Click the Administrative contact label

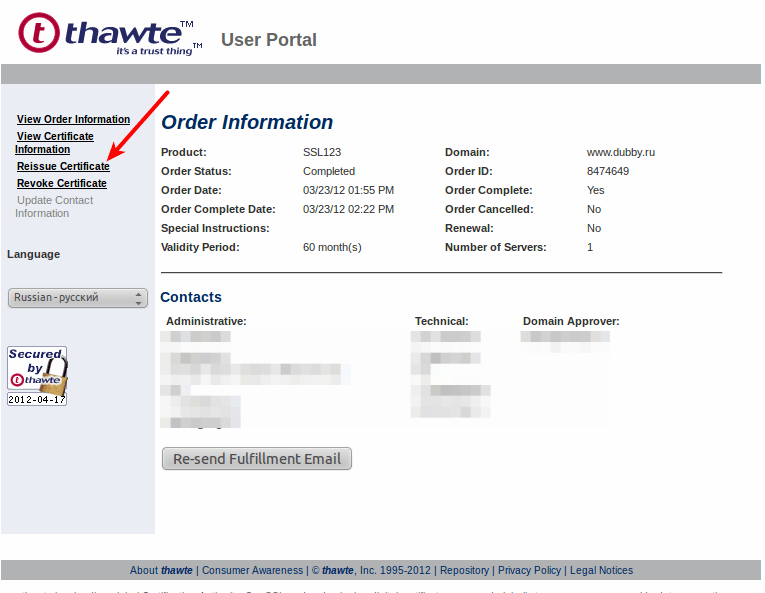(206, 321)
